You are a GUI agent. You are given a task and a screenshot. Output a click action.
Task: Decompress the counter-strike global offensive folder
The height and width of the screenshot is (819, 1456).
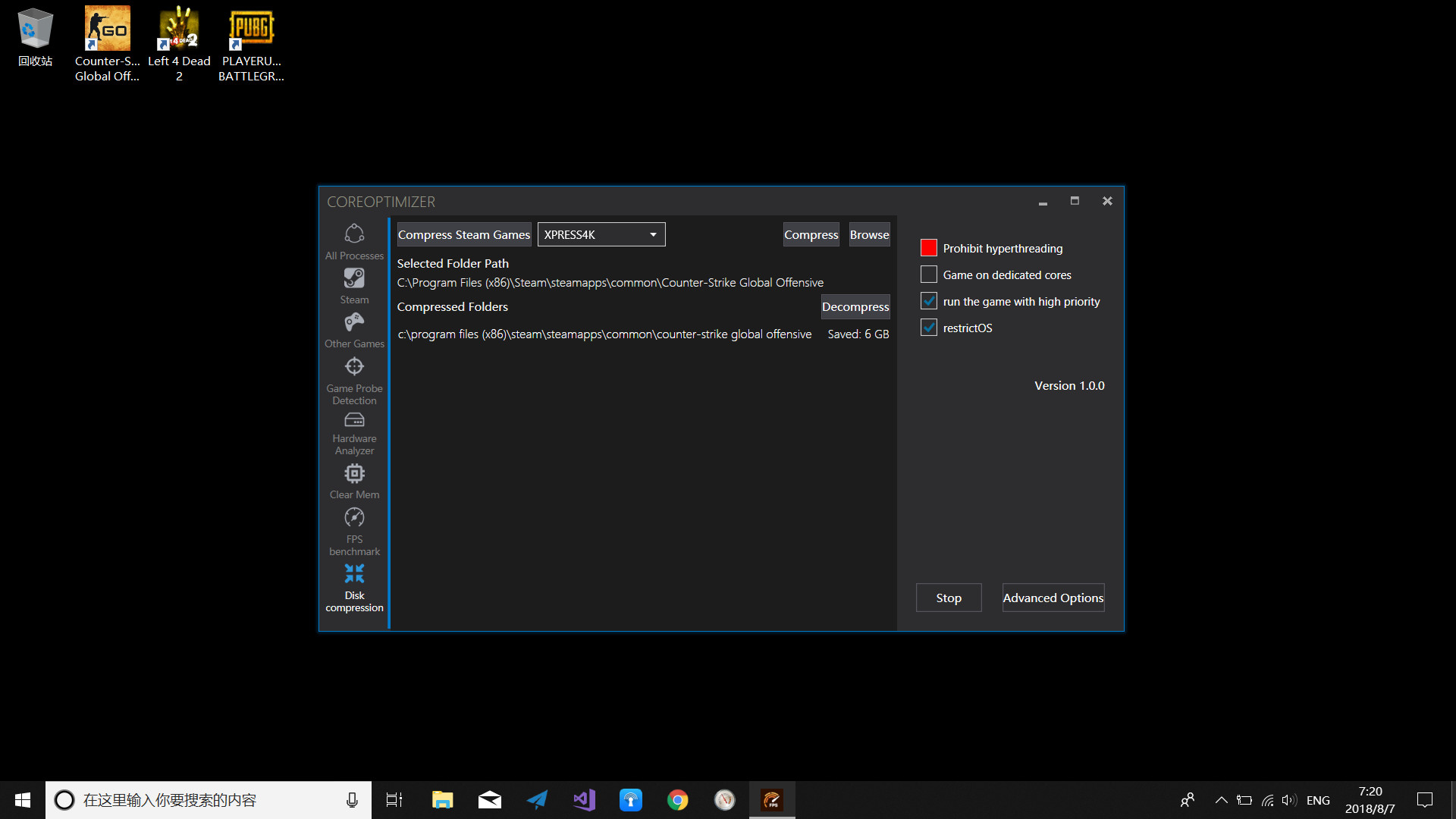[x=855, y=306]
